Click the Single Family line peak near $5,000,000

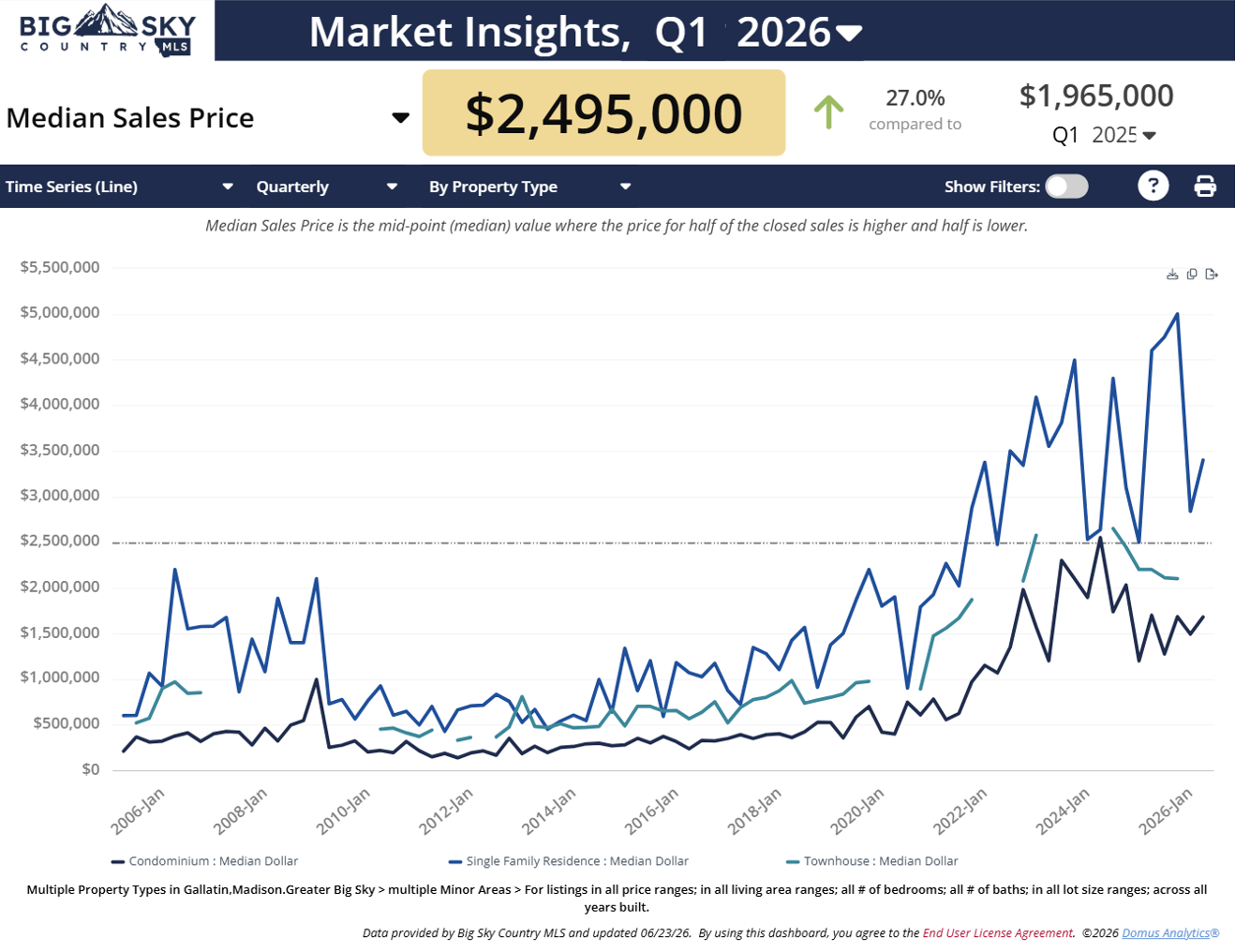[x=1177, y=315]
